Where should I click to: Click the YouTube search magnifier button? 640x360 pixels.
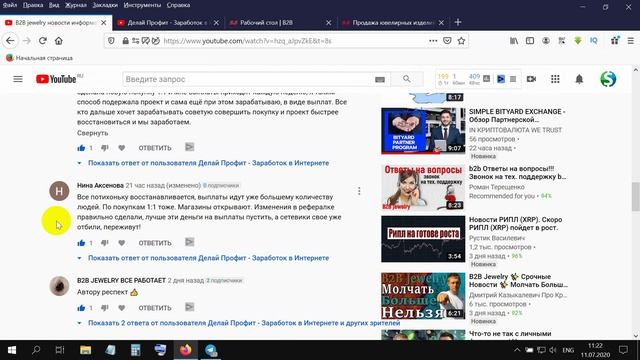click(407, 79)
